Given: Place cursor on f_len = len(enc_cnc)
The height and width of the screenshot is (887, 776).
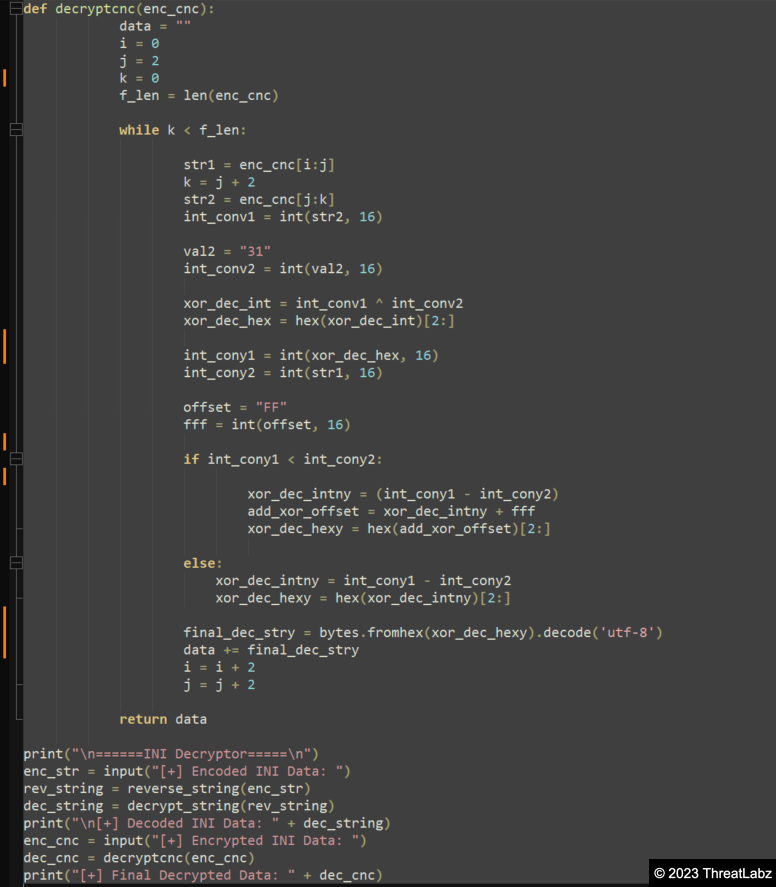Looking at the screenshot, I should [x=198, y=95].
